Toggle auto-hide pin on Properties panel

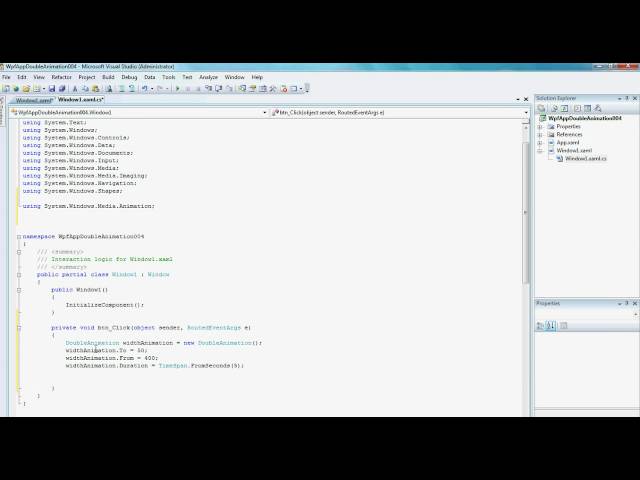[x=627, y=303]
